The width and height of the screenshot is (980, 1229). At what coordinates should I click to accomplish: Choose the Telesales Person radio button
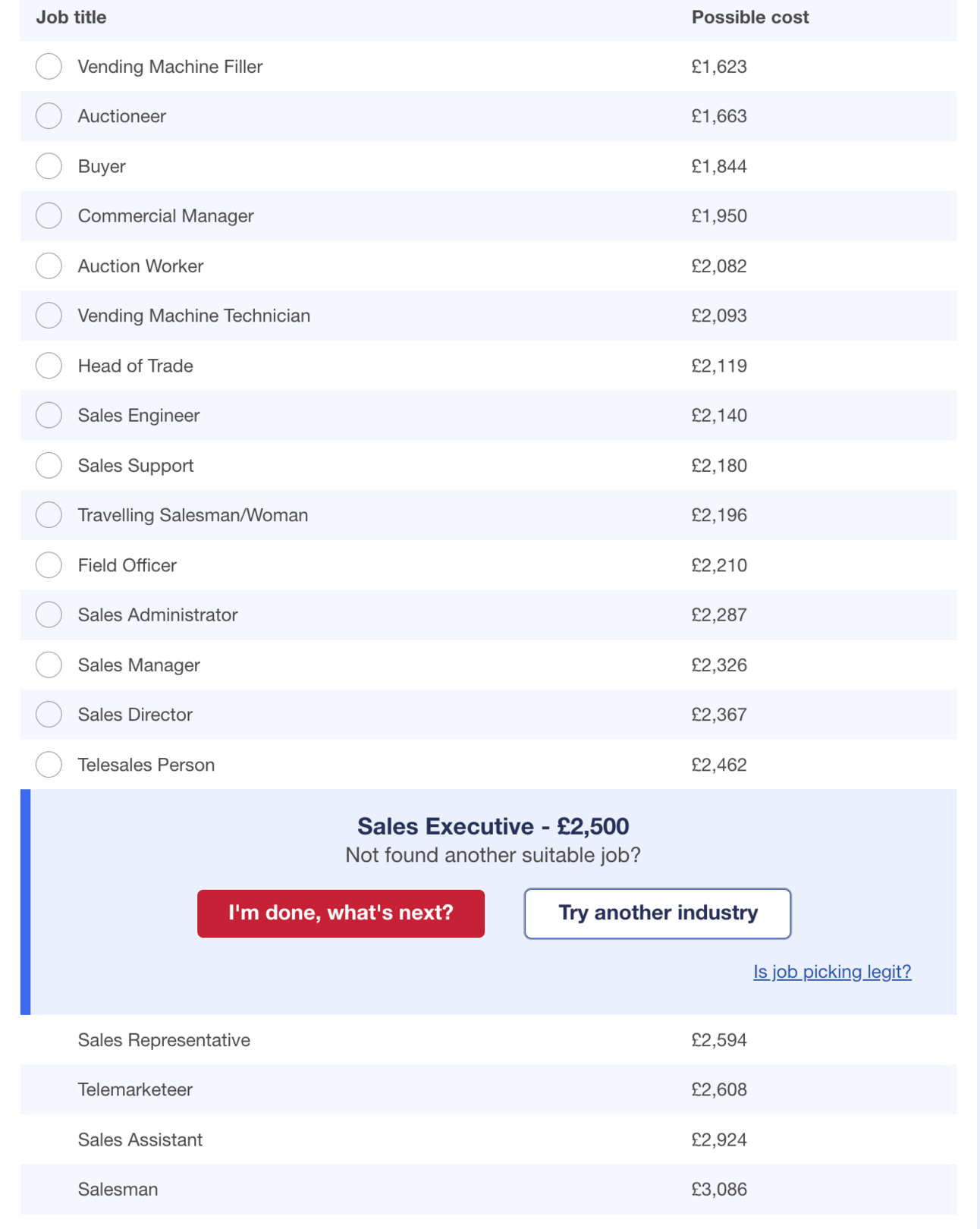pos(49,765)
